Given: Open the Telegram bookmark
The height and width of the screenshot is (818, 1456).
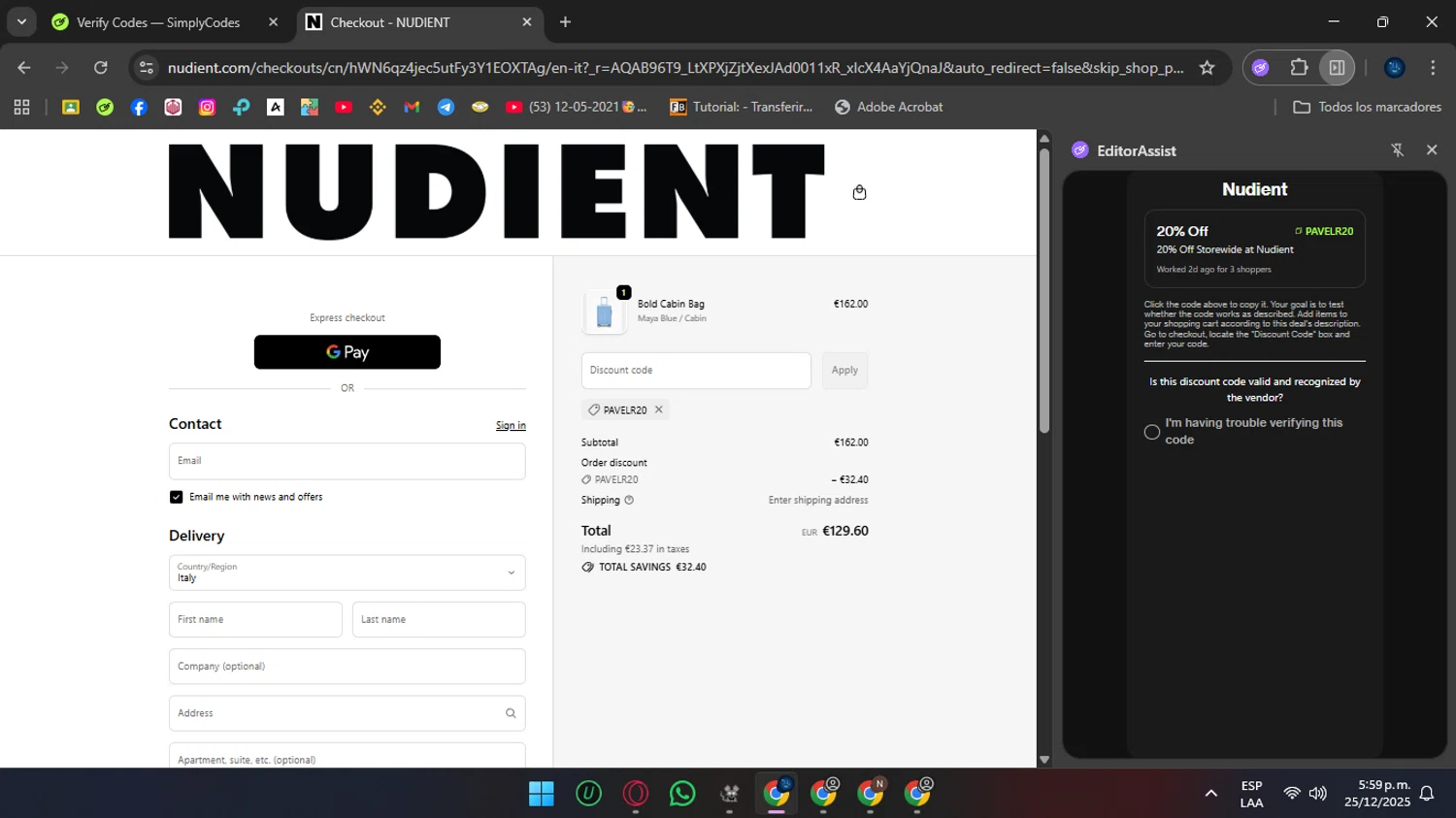Looking at the screenshot, I should coord(446,108).
